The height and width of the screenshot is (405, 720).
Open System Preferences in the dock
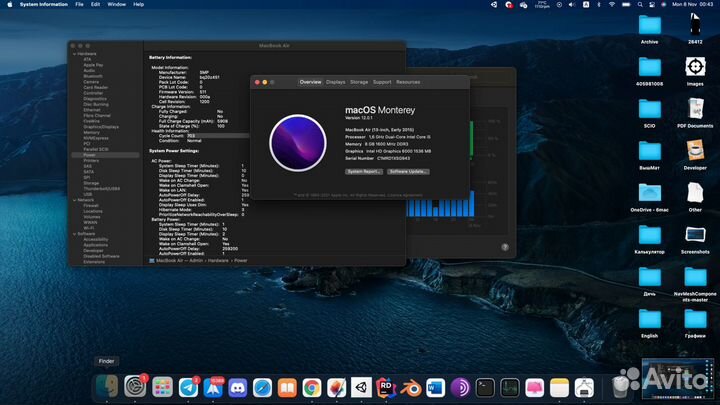click(135, 387)
